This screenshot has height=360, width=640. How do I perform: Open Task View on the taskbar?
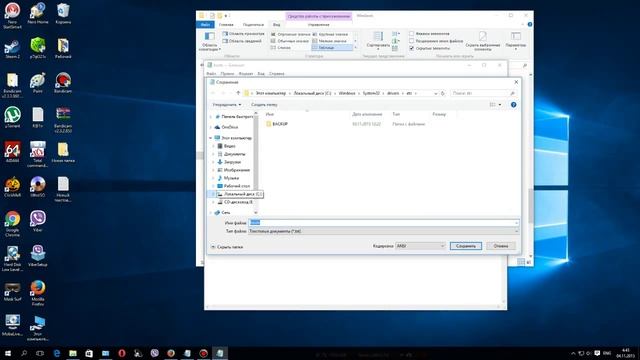tap(40, 353)
